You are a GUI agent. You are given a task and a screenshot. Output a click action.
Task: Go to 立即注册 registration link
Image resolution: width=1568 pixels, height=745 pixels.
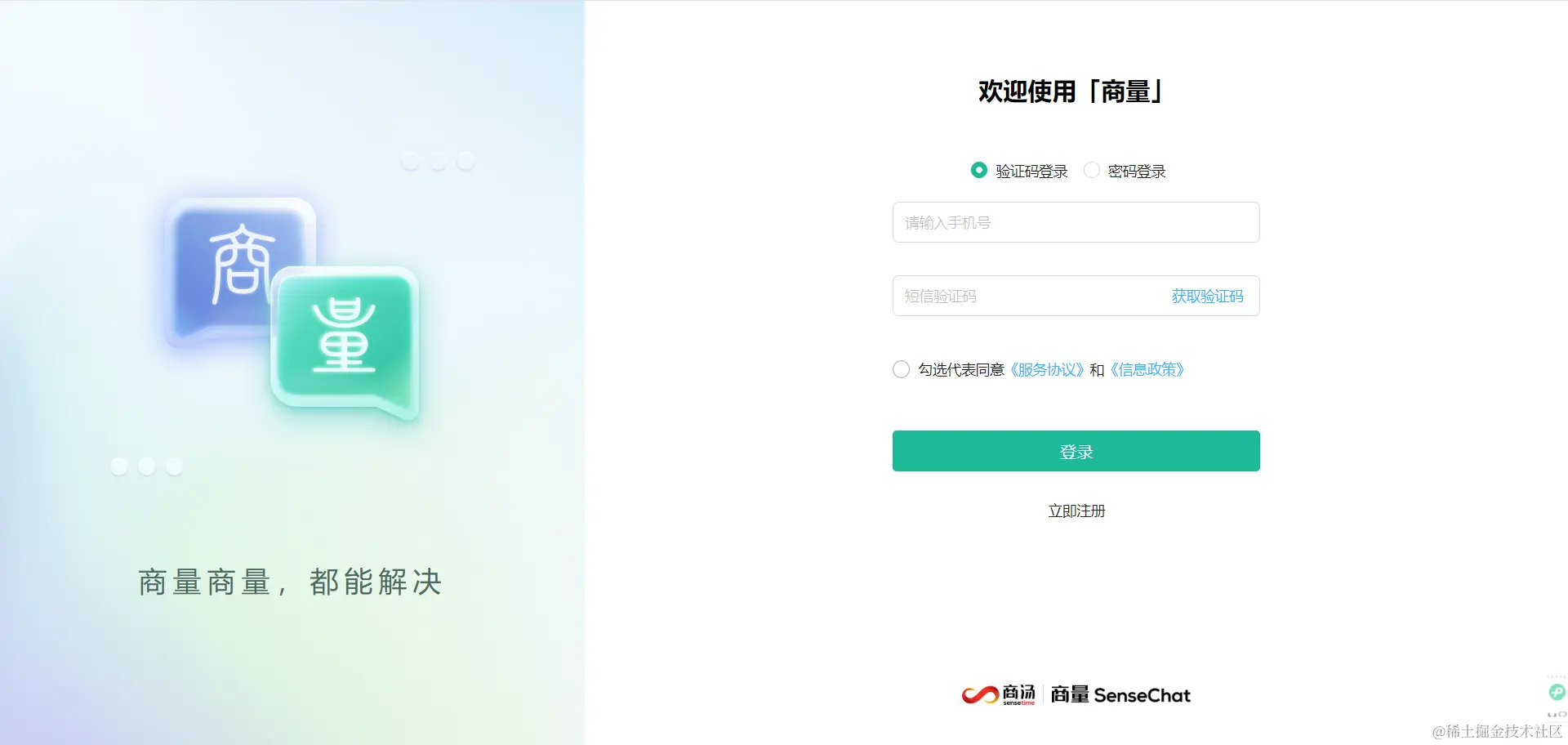[x=1076, y=511]
